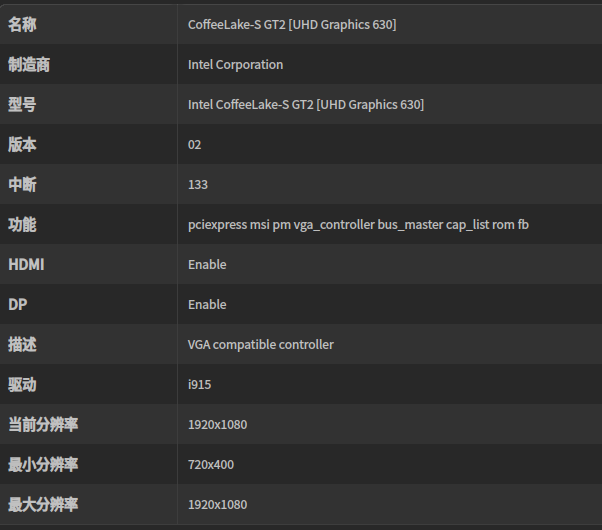Click the value 'CoffeeLake-S GT2 [UHD Graphics 630]'
Image resolution: width=602 pixels, height=530 pixels.
[x=292, y=25]
